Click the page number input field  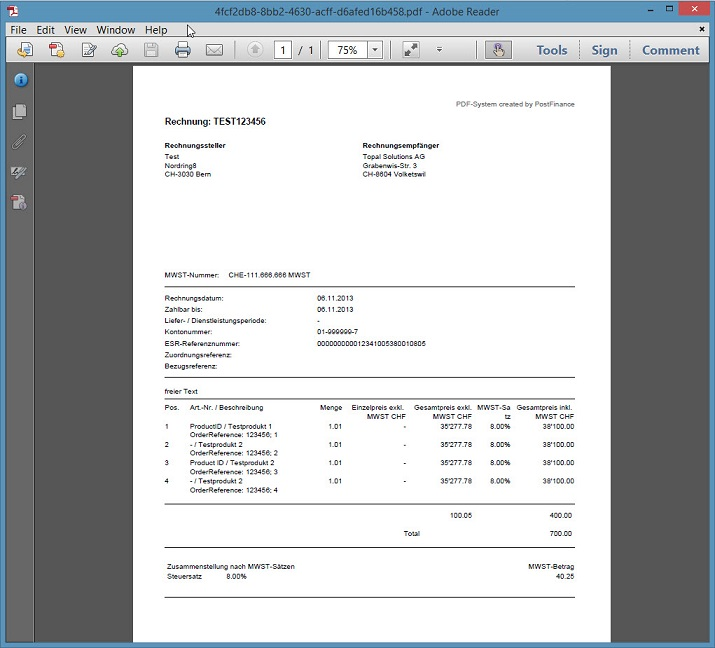click(x=283, y=50)
